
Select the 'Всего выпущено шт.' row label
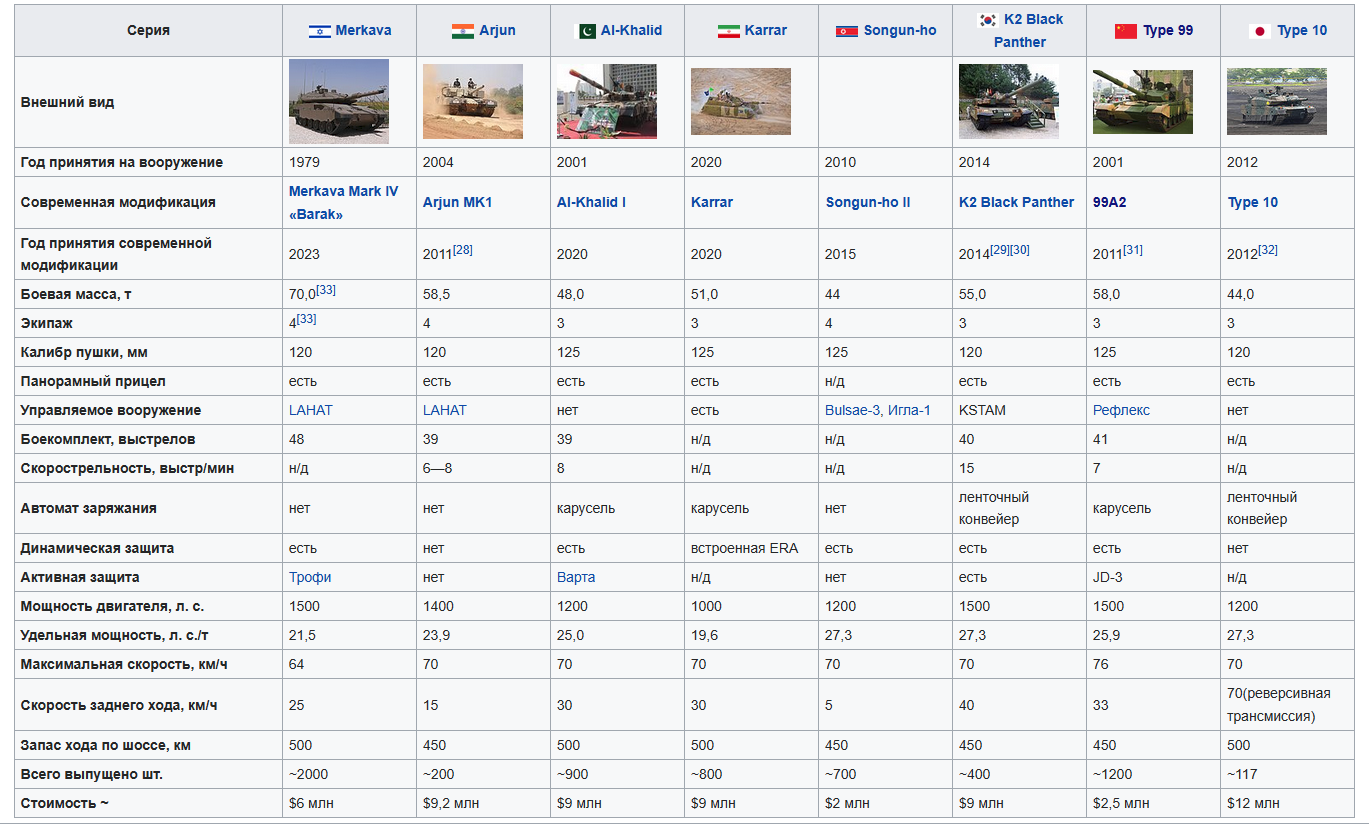148,774
